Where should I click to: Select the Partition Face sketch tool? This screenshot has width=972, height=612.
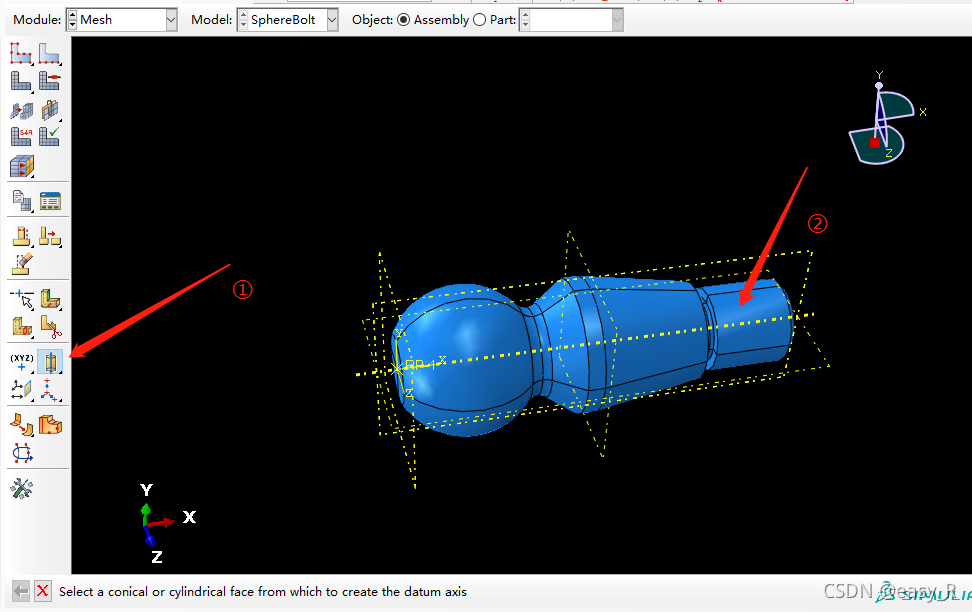coord(50,299)
